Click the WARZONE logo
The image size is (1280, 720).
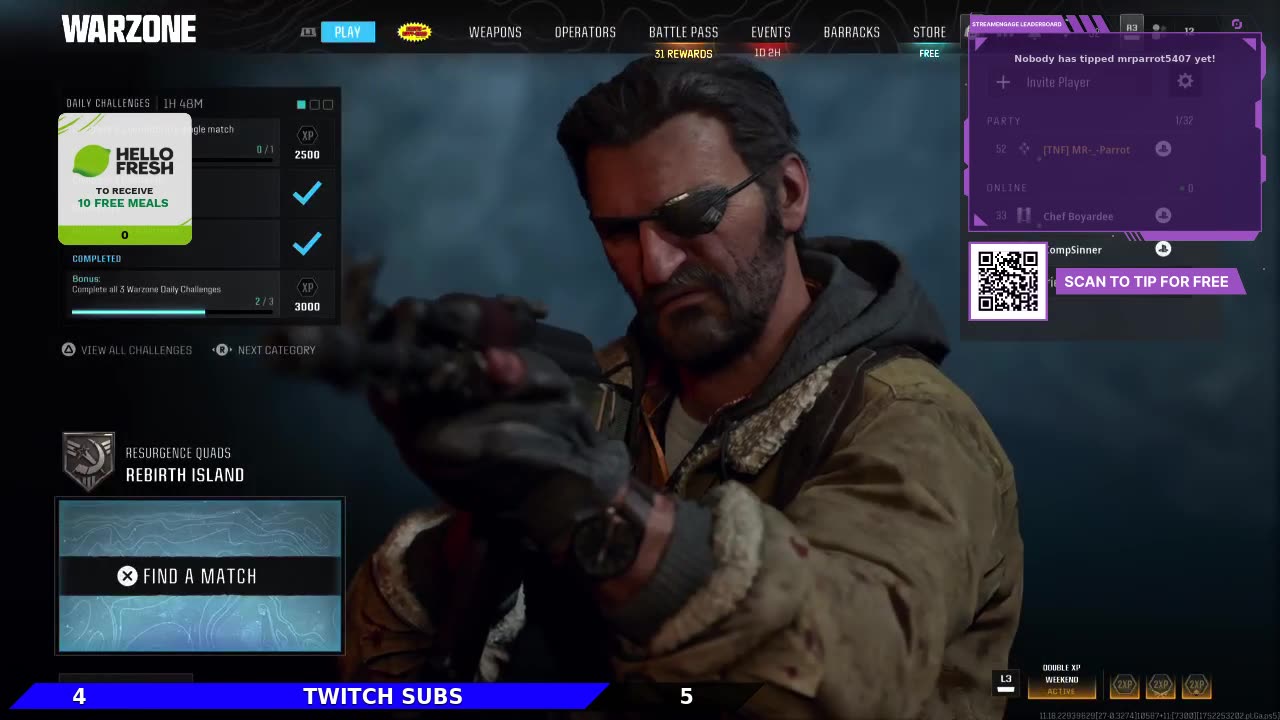pyautogui.click(x=129, y=29)
